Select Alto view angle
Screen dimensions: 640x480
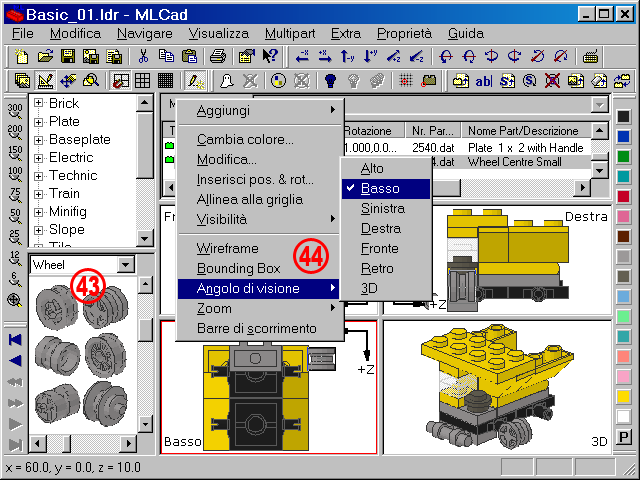(x=386, y=169)
